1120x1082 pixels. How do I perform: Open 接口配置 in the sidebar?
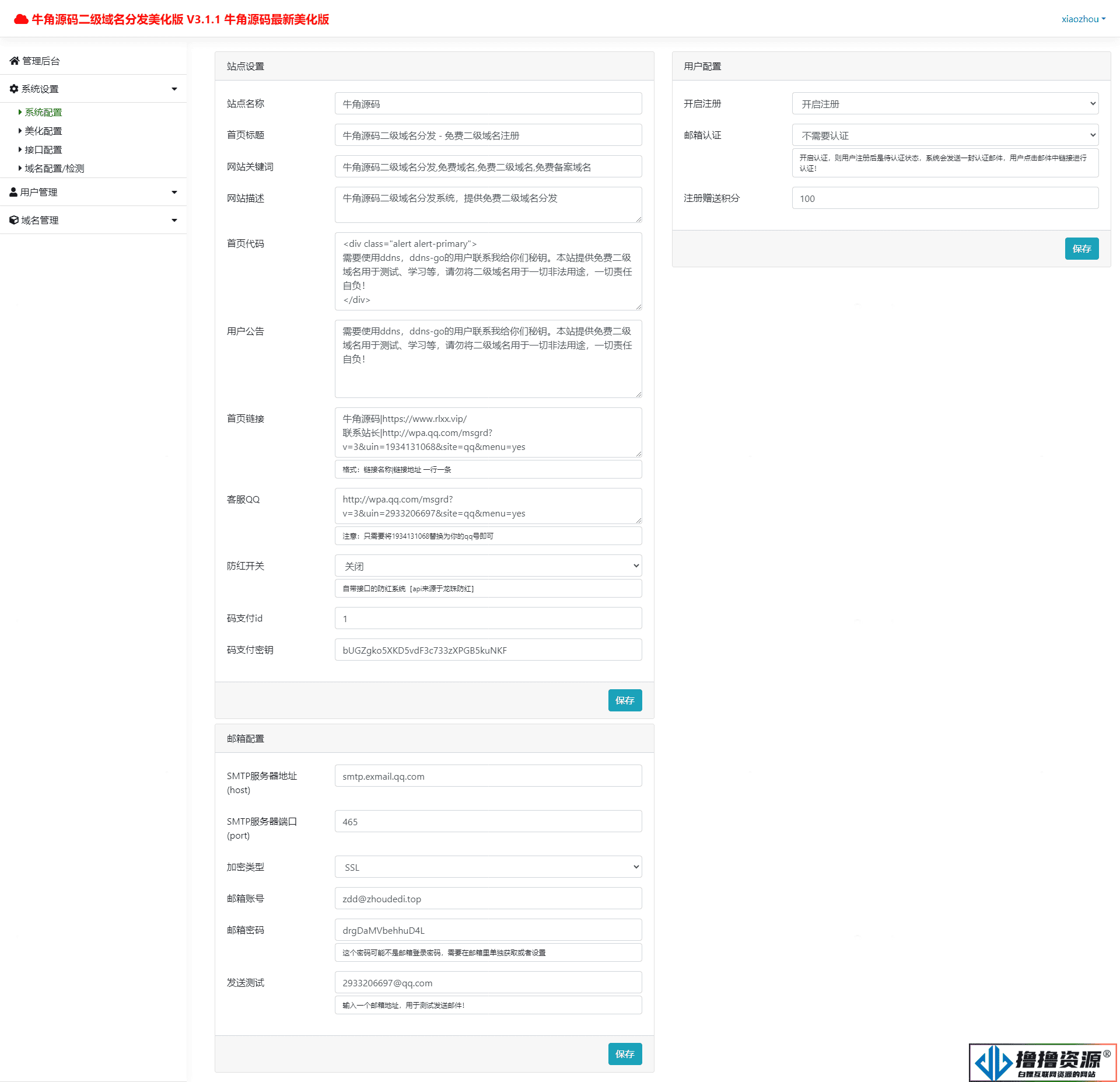point(43,149)
